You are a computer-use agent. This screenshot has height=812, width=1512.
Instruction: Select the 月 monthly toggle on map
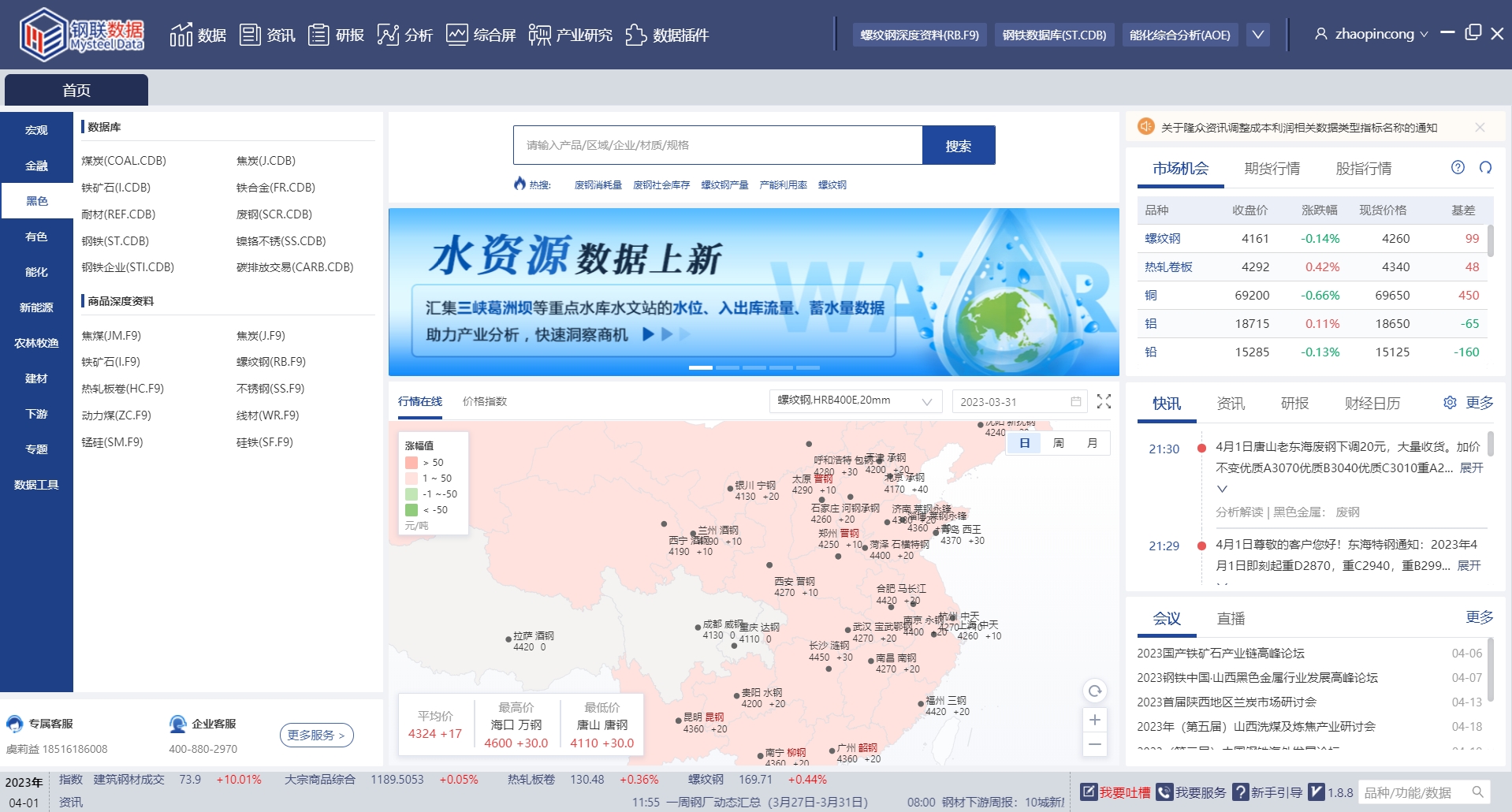pyautogui.click(x=1092, y=443)
